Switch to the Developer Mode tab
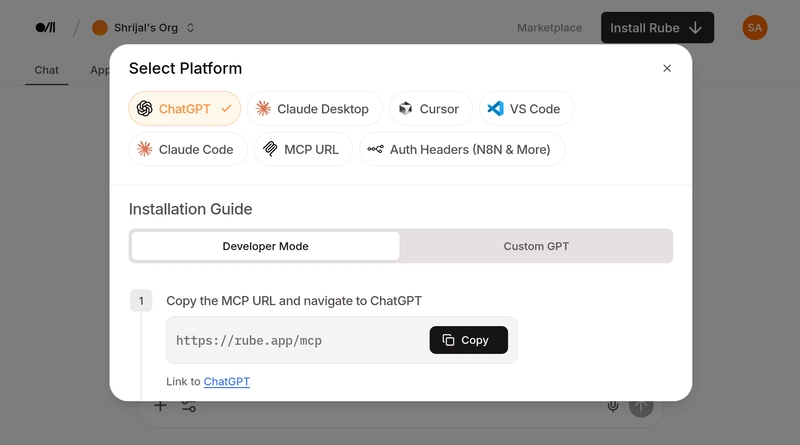 [265, 246]
